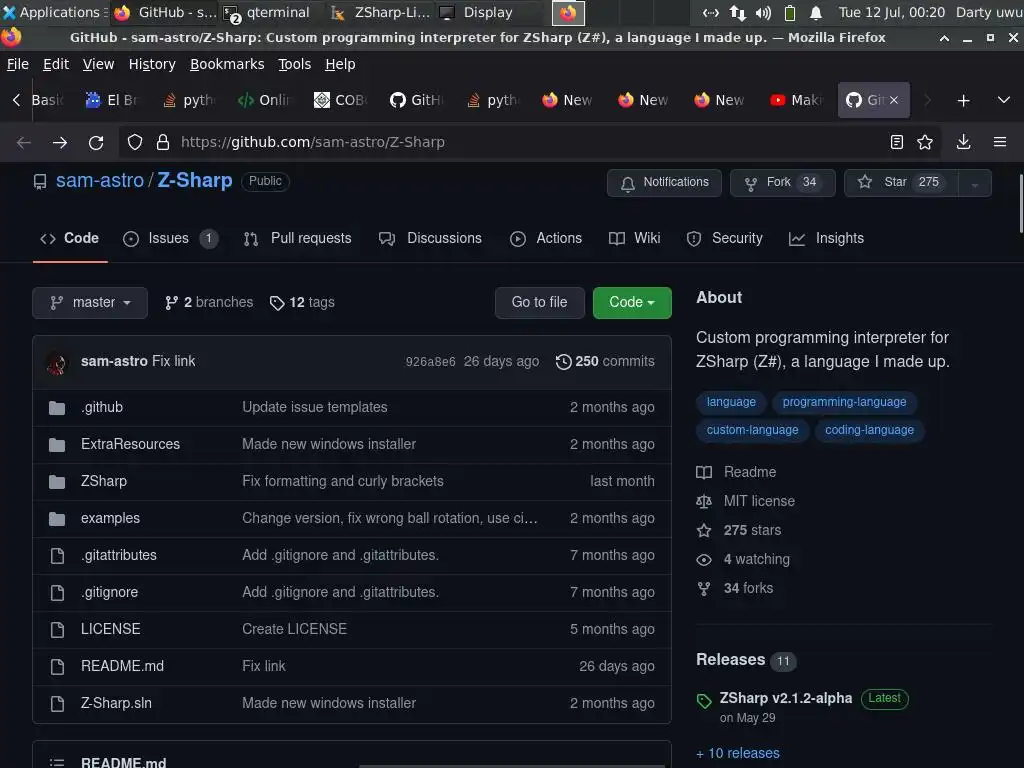This screenshot has width=1024, height=768.
Task: Open the Bookmarks menu
Action: pos(227,64)
